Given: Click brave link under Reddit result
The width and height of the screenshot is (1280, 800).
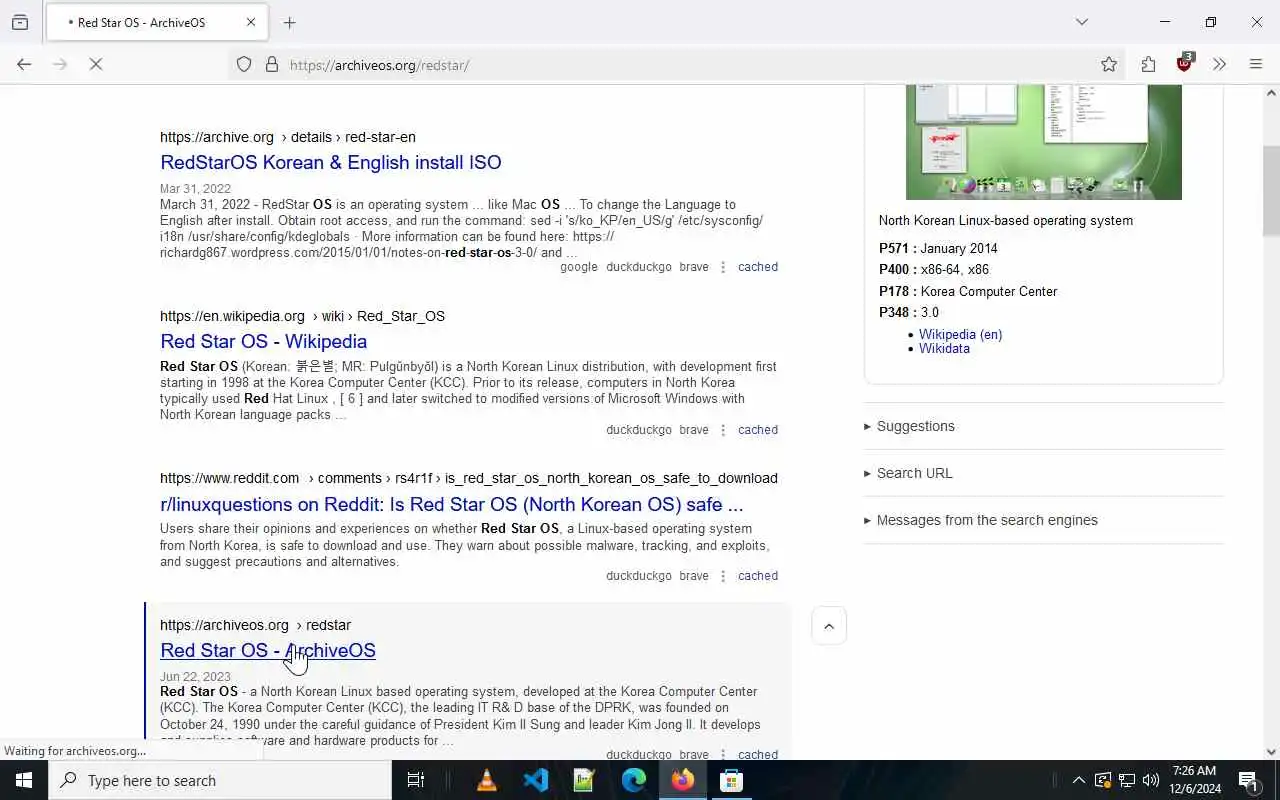Looking at the screenshot, I should [694, 576].
